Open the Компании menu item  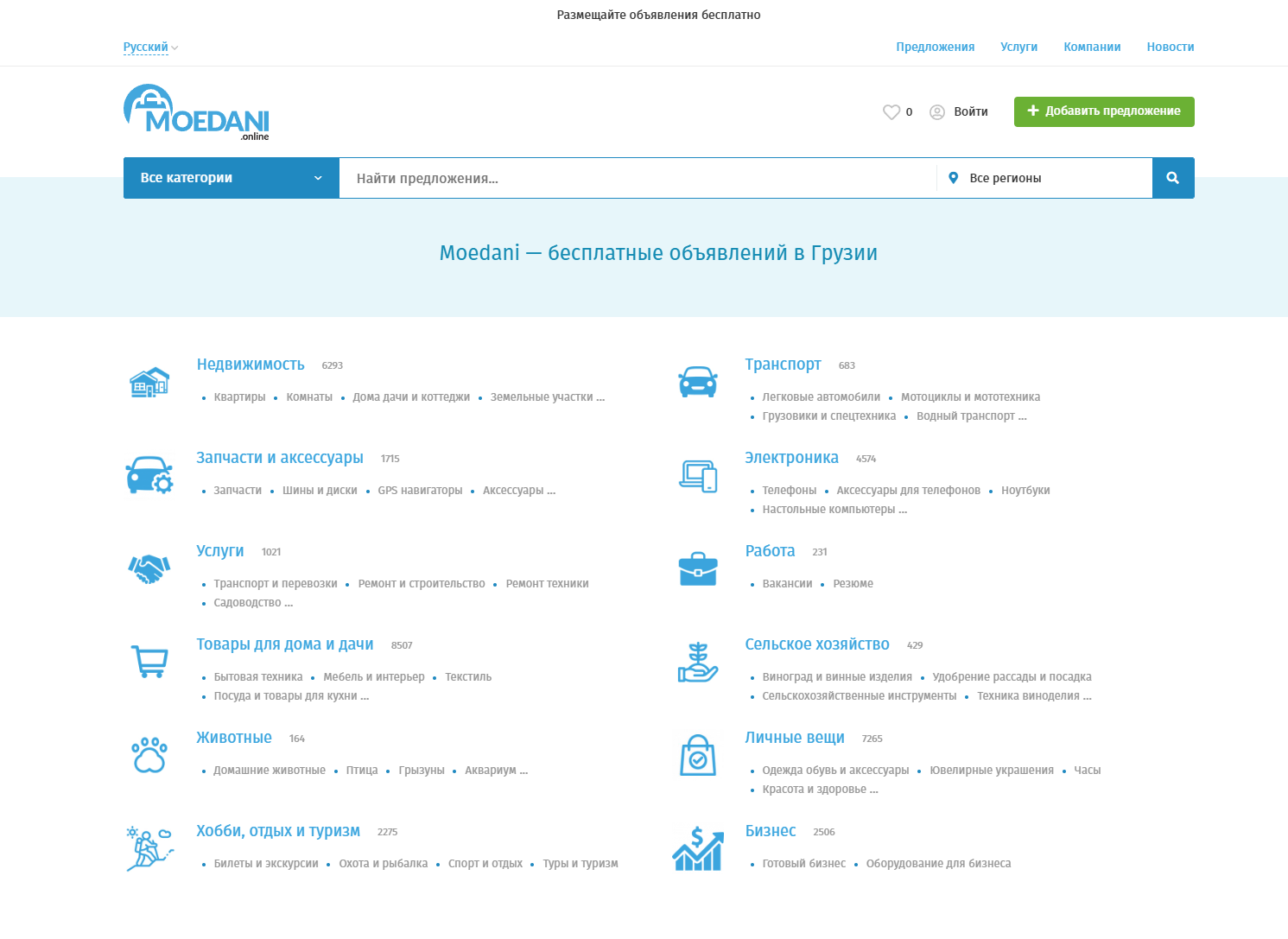click(1092, 48)
